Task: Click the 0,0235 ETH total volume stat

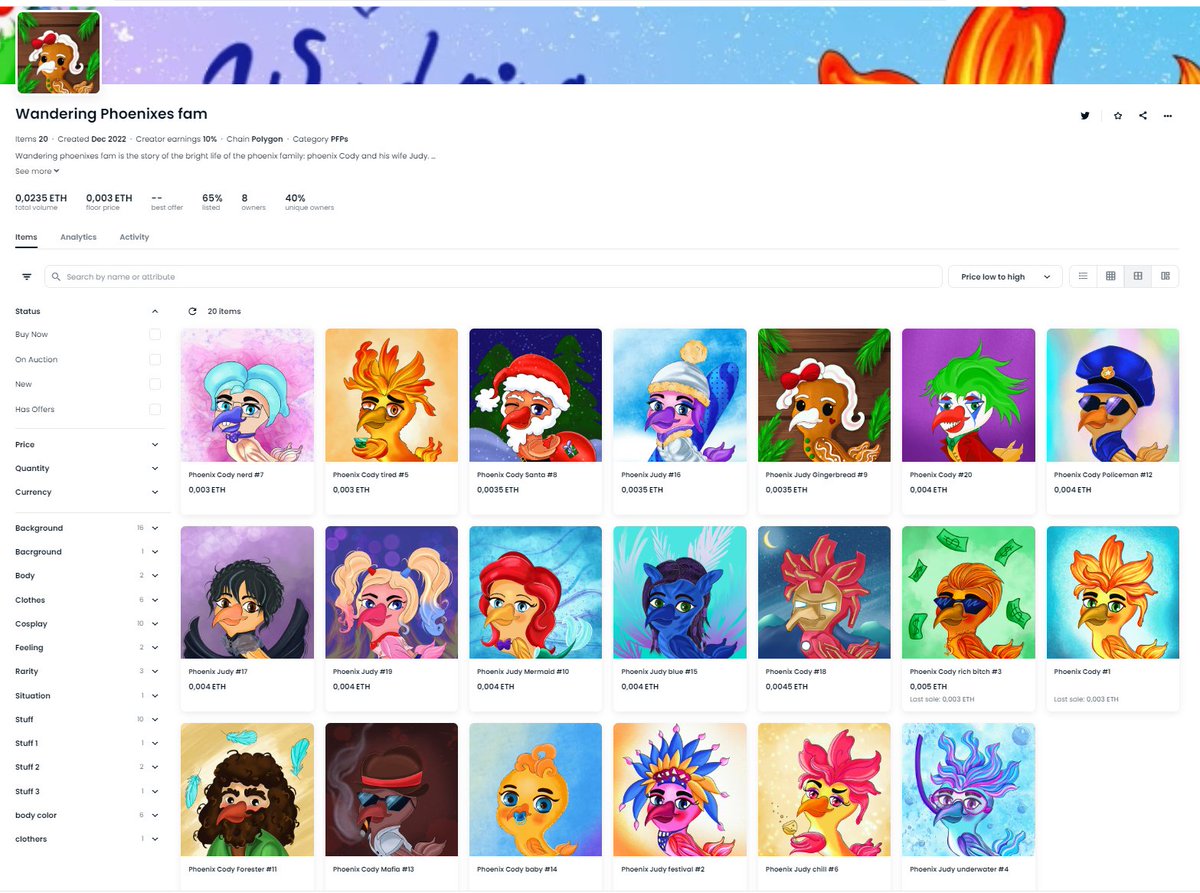Action: point(41,202)
